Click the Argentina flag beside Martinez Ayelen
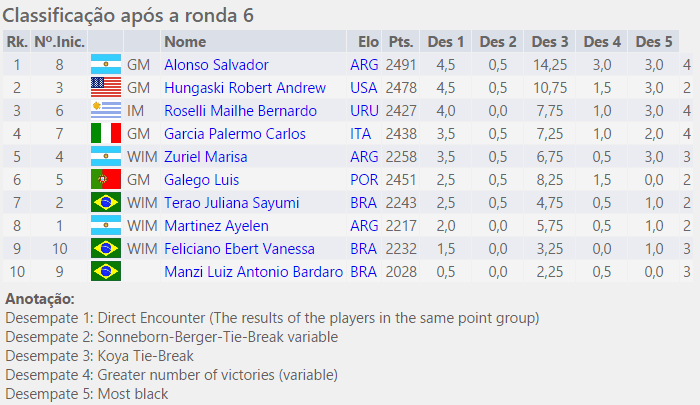700x405 pixels. pos(105,225)
